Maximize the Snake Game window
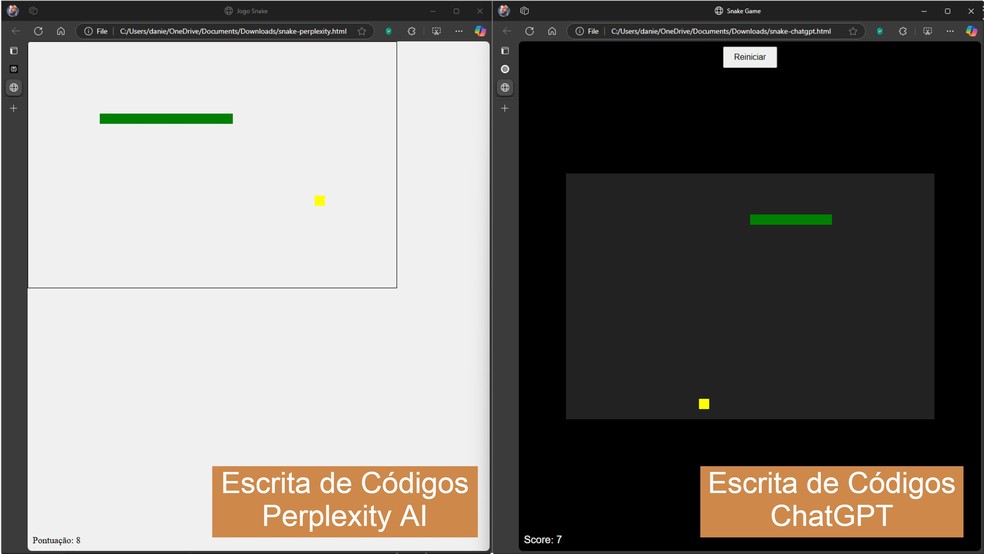This screenshot has width=984, height=554. pyautogui.click(x=948, y=11)
